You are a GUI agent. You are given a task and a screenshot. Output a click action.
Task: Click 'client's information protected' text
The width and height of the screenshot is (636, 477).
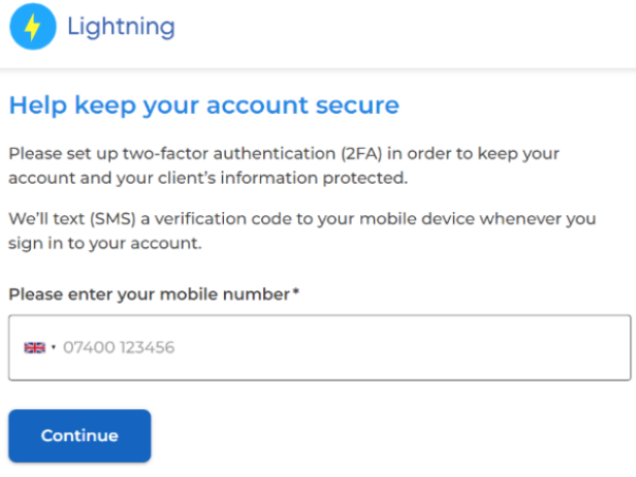(283, 178)
